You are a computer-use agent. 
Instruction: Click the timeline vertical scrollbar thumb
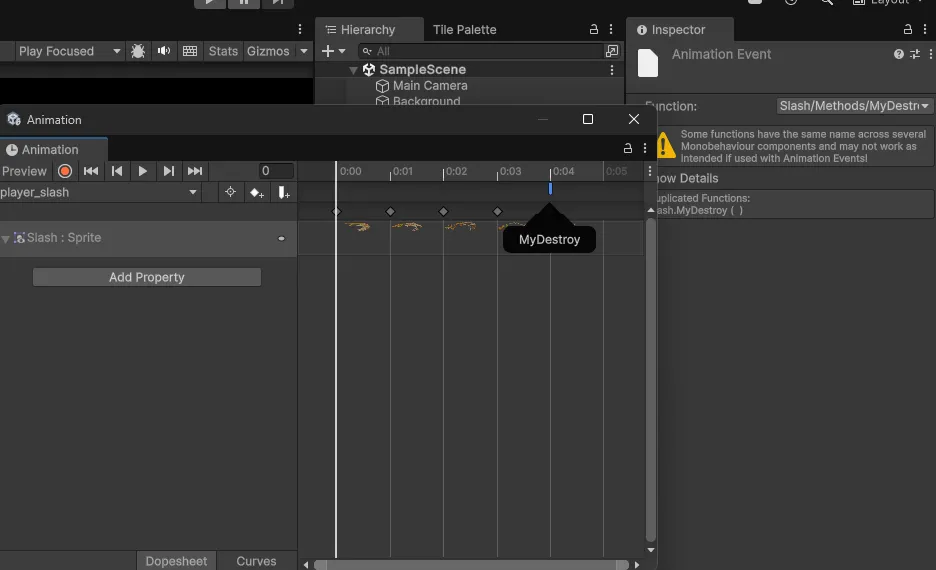(651, 380)
